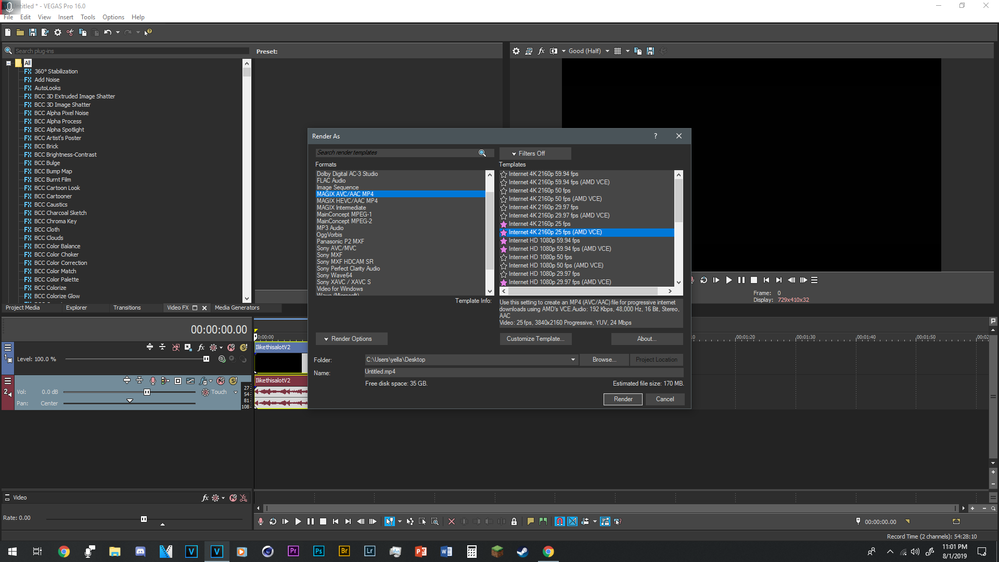
Task: Stop playback in the timeline transport bar
Action: click(323, 521)
